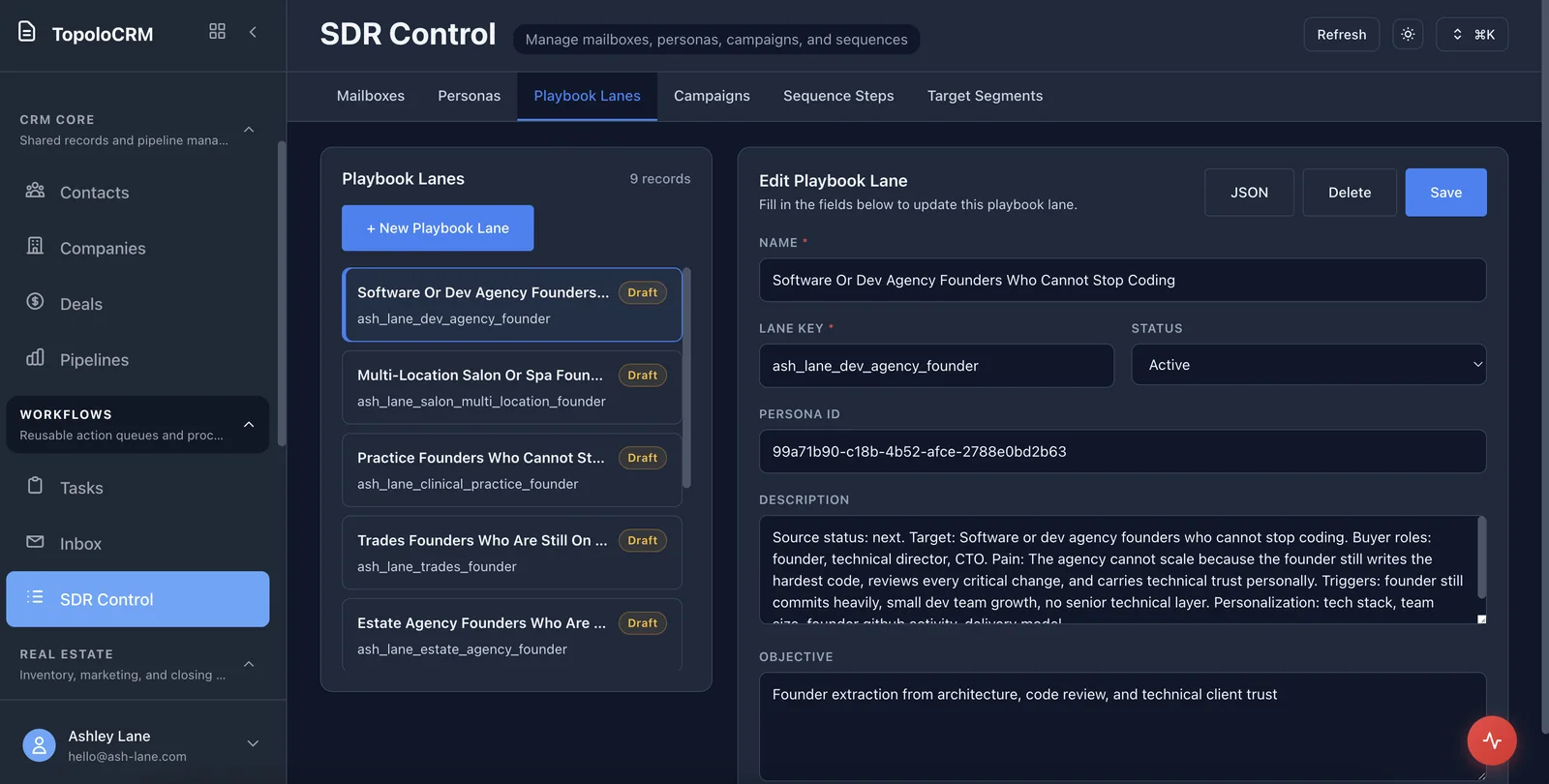This screenshot has height=784, width=1549.
Task: Open command palette ⌘K button
Action: (1472, 34)
